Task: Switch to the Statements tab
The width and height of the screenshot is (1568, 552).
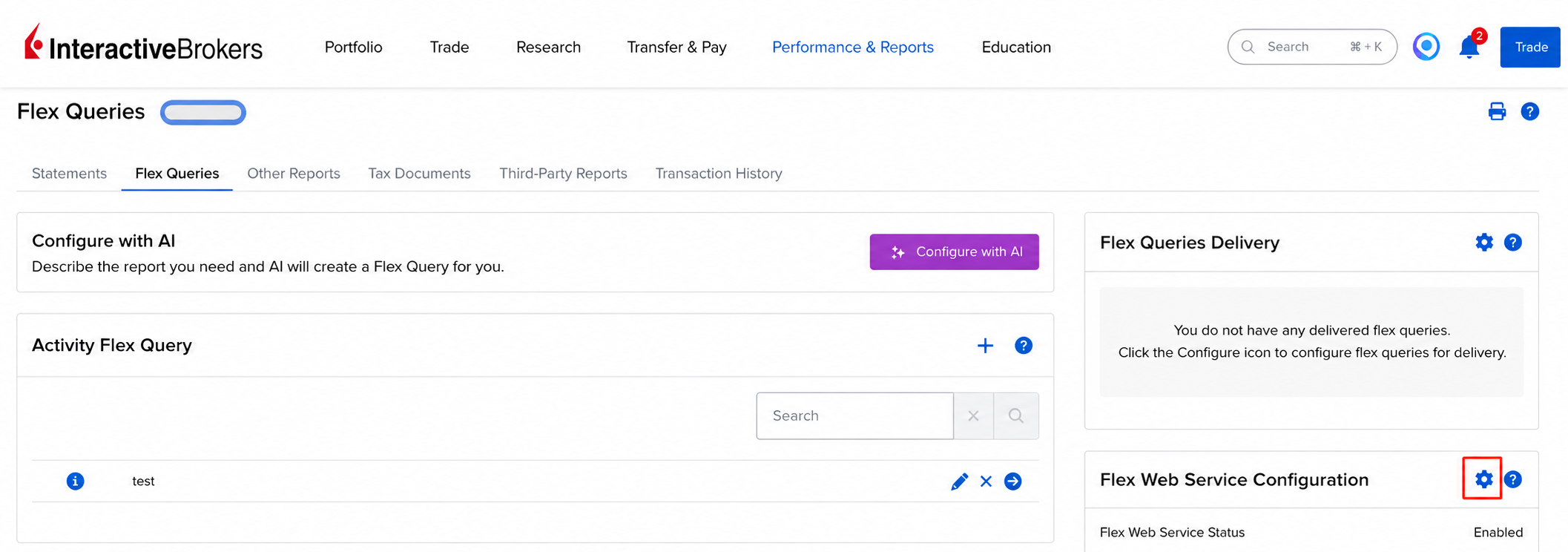Action: [x=69, y=174]
